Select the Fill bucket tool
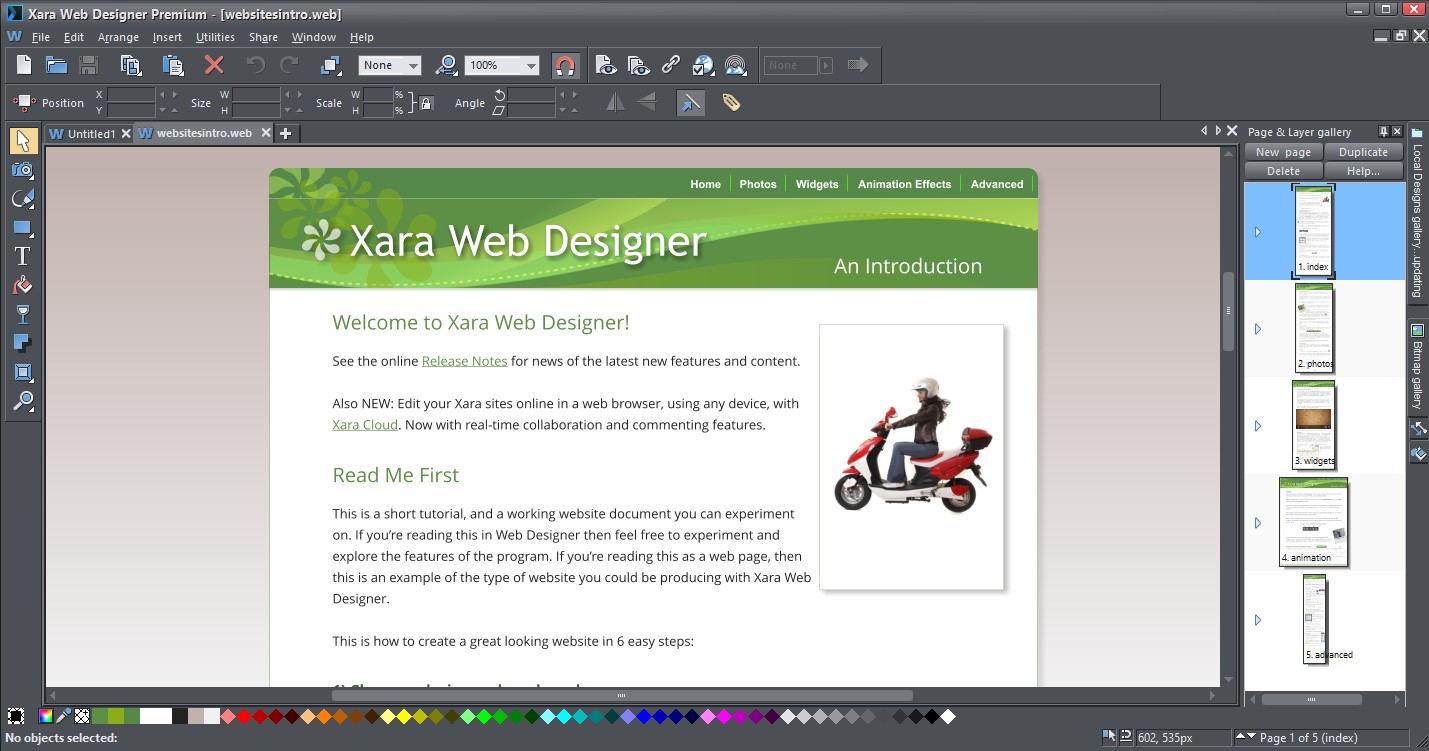The width and height of the screenshot is (1429, 751). pos(23,286)
